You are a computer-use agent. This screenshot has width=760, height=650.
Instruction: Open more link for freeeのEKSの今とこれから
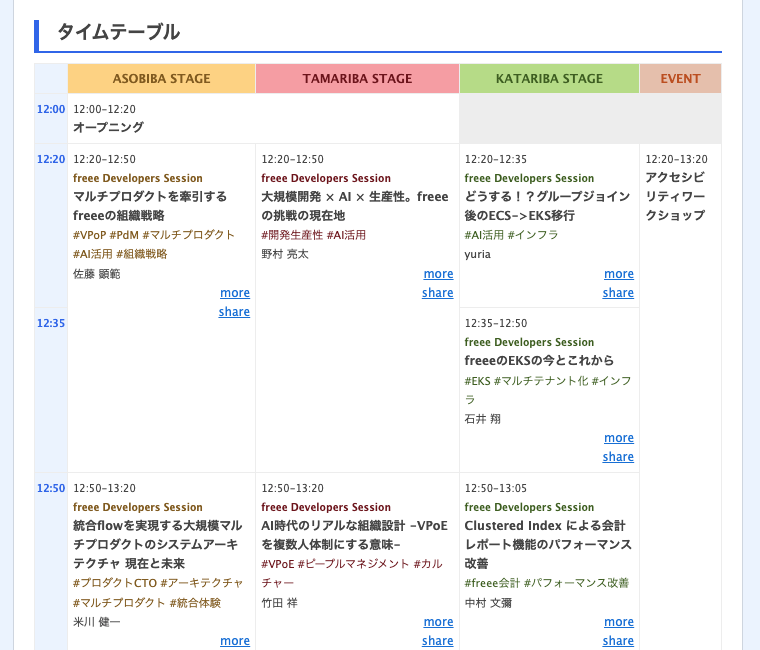click(x=619, y=438)
